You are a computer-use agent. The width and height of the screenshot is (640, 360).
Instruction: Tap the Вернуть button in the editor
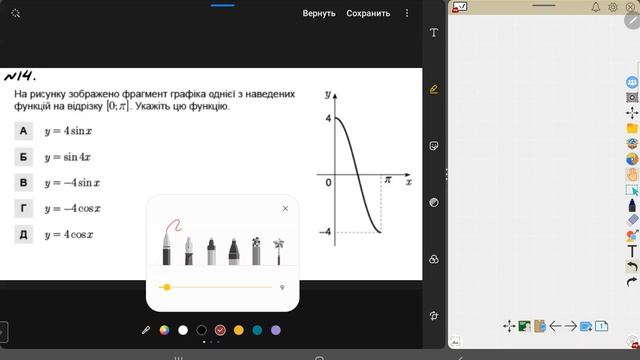[319, 13]
